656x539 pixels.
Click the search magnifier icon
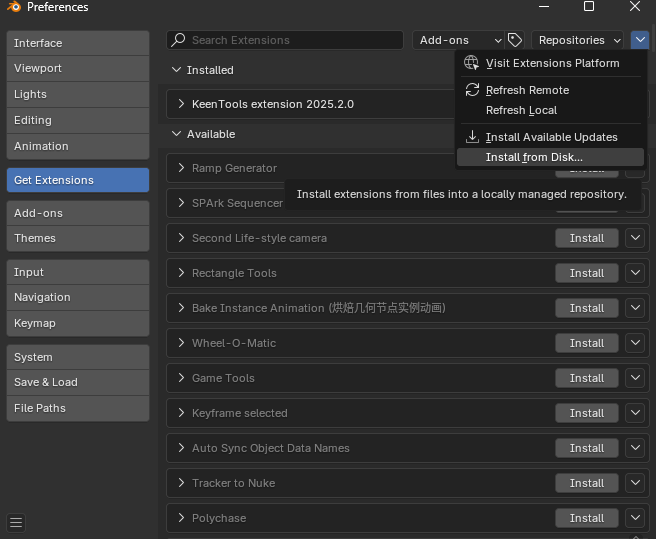point(179,40)
